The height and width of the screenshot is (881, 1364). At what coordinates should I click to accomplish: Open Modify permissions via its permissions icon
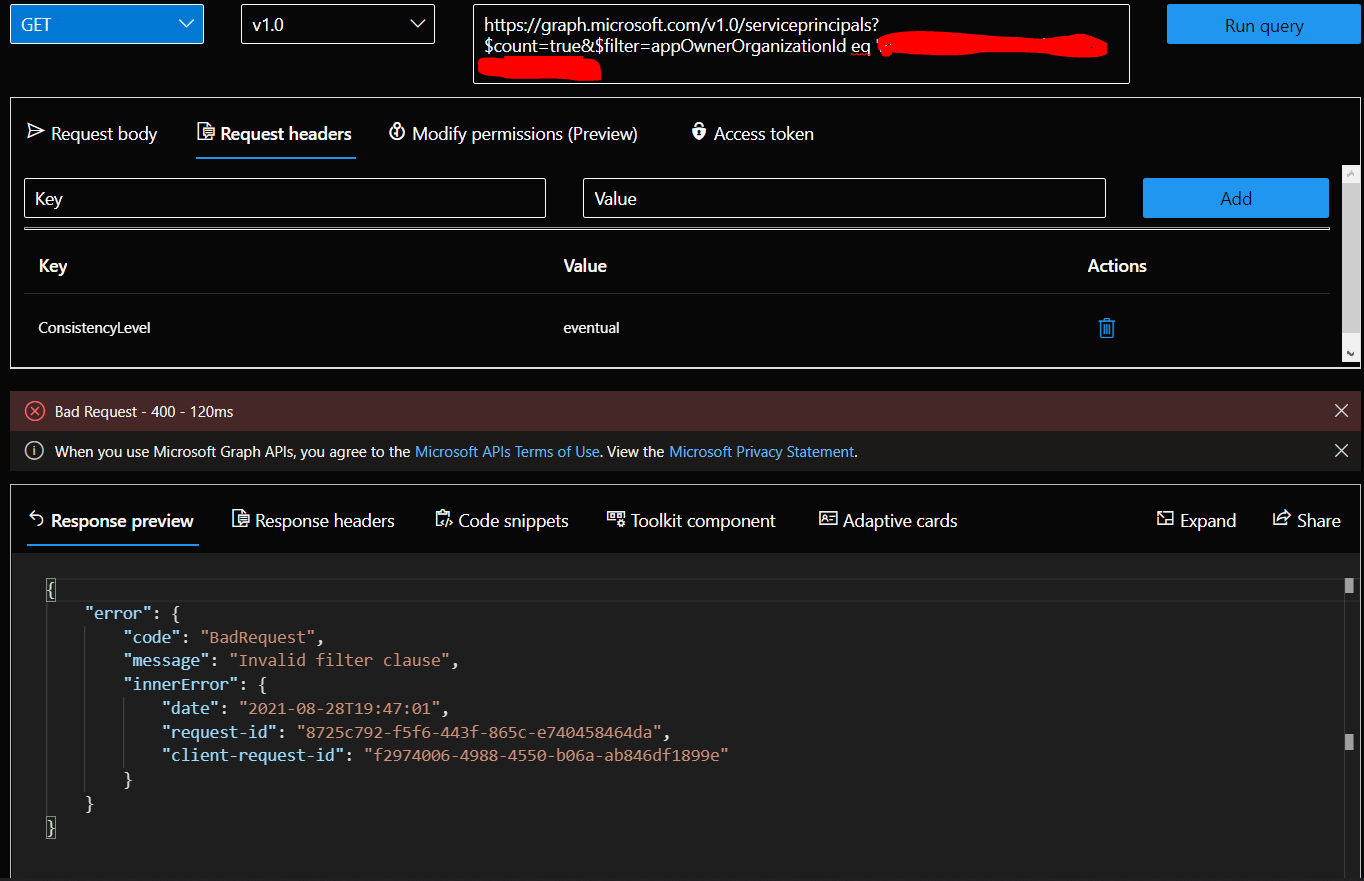(x=397, y=131)
